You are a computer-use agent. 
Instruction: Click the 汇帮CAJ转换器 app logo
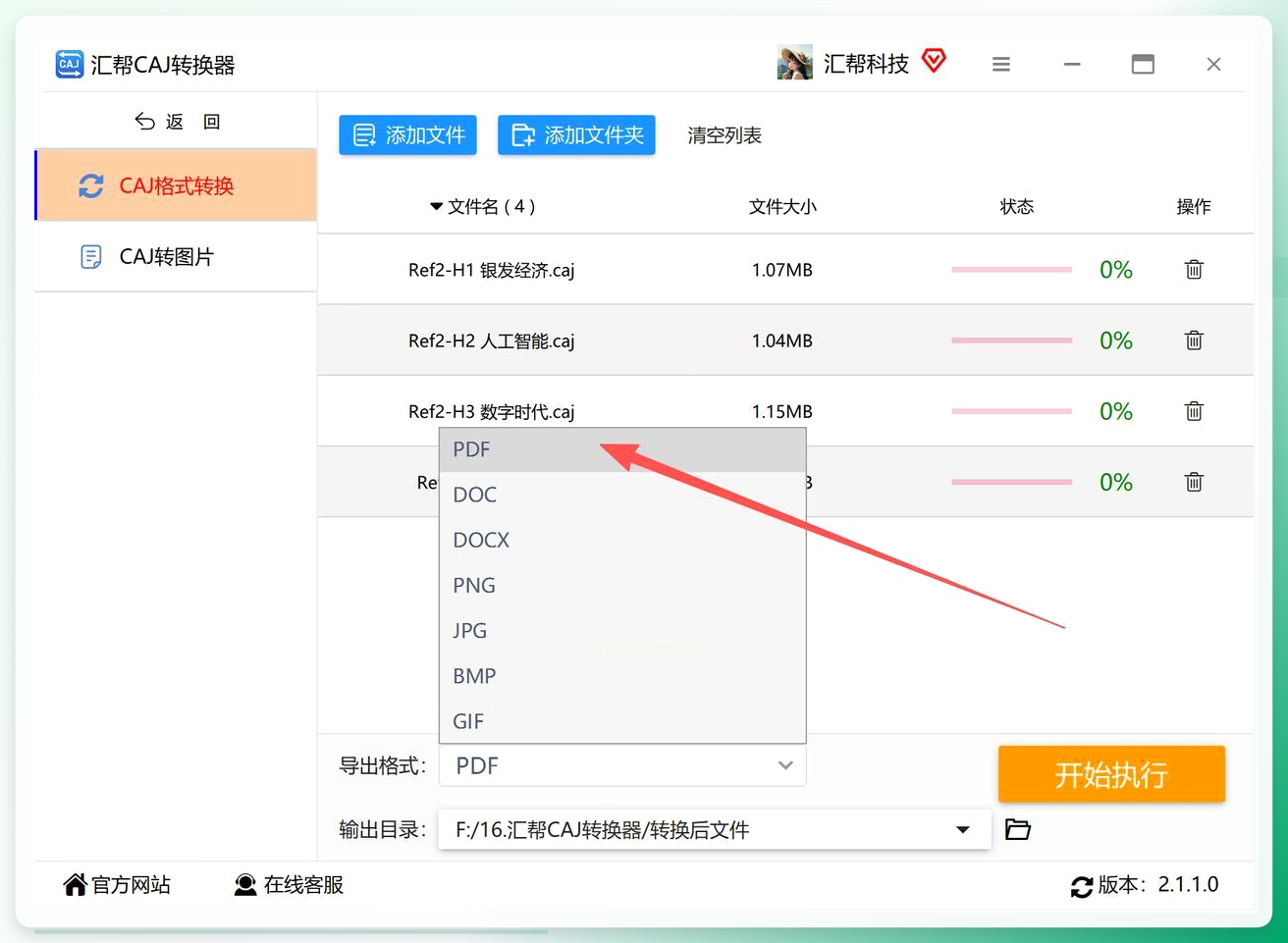coord(69,65)
